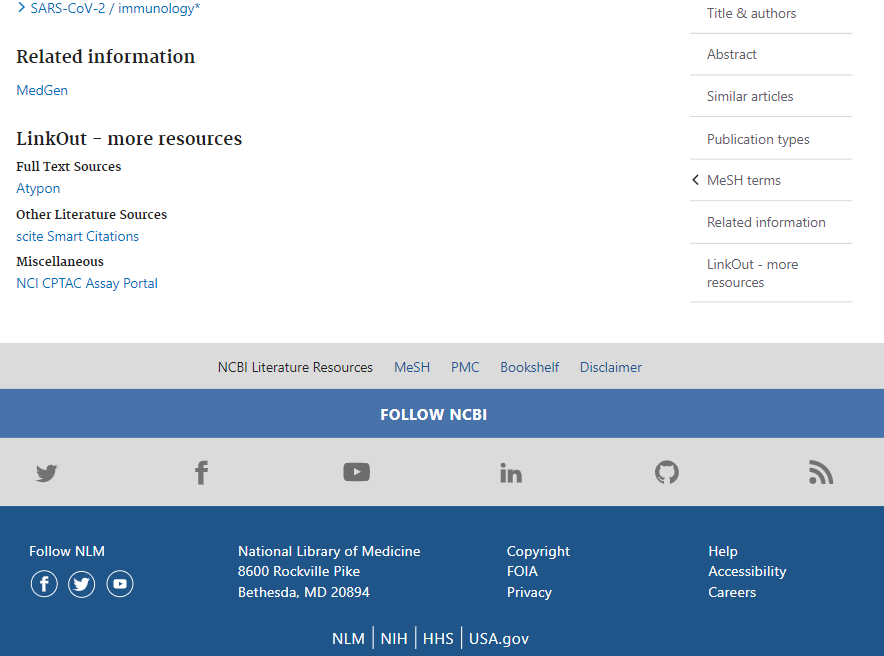Viewport: 884px width, 656px height.
Task: Click chevron beside MeSH terms navigation
Action: pyautogui.click(x=696, y=180)
